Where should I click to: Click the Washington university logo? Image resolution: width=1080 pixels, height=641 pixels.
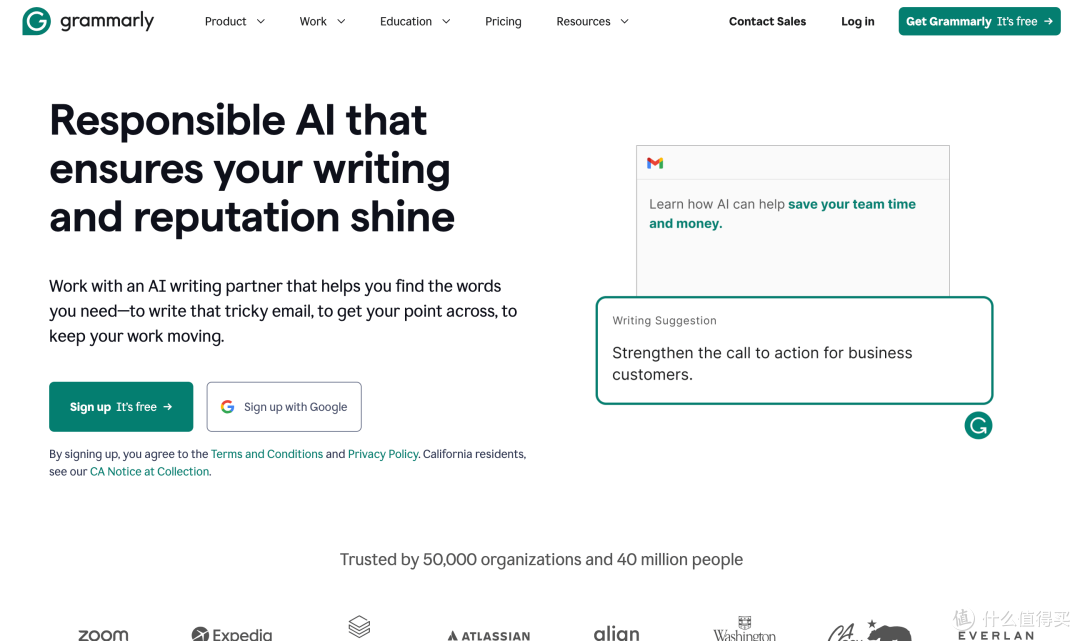click(x=745, y=629)
